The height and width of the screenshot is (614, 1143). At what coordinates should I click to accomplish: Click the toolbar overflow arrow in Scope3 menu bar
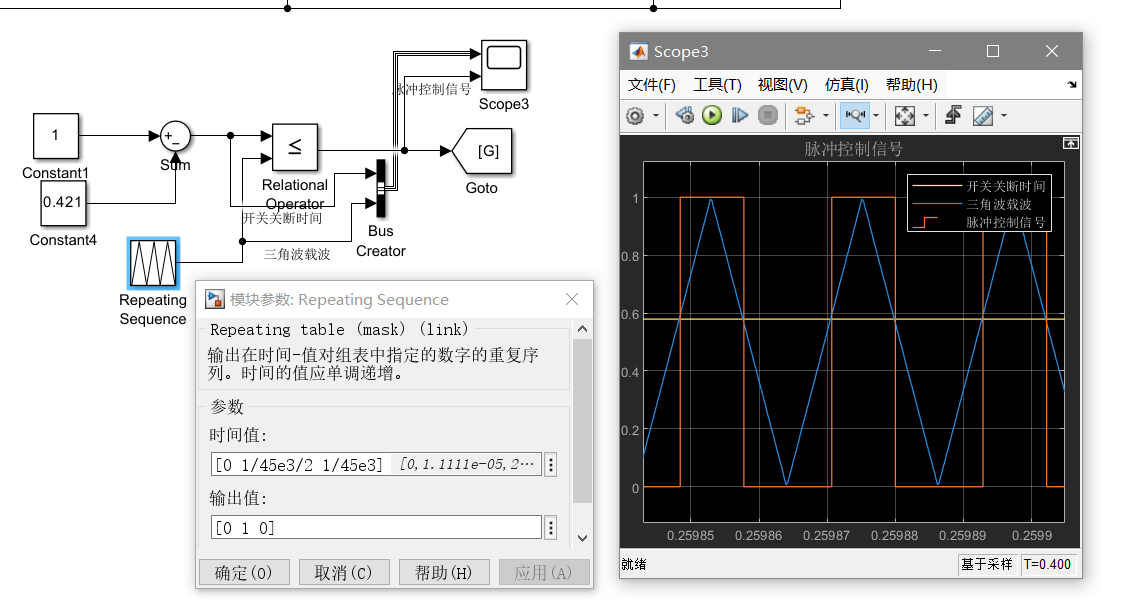(x=1072, y=85)
